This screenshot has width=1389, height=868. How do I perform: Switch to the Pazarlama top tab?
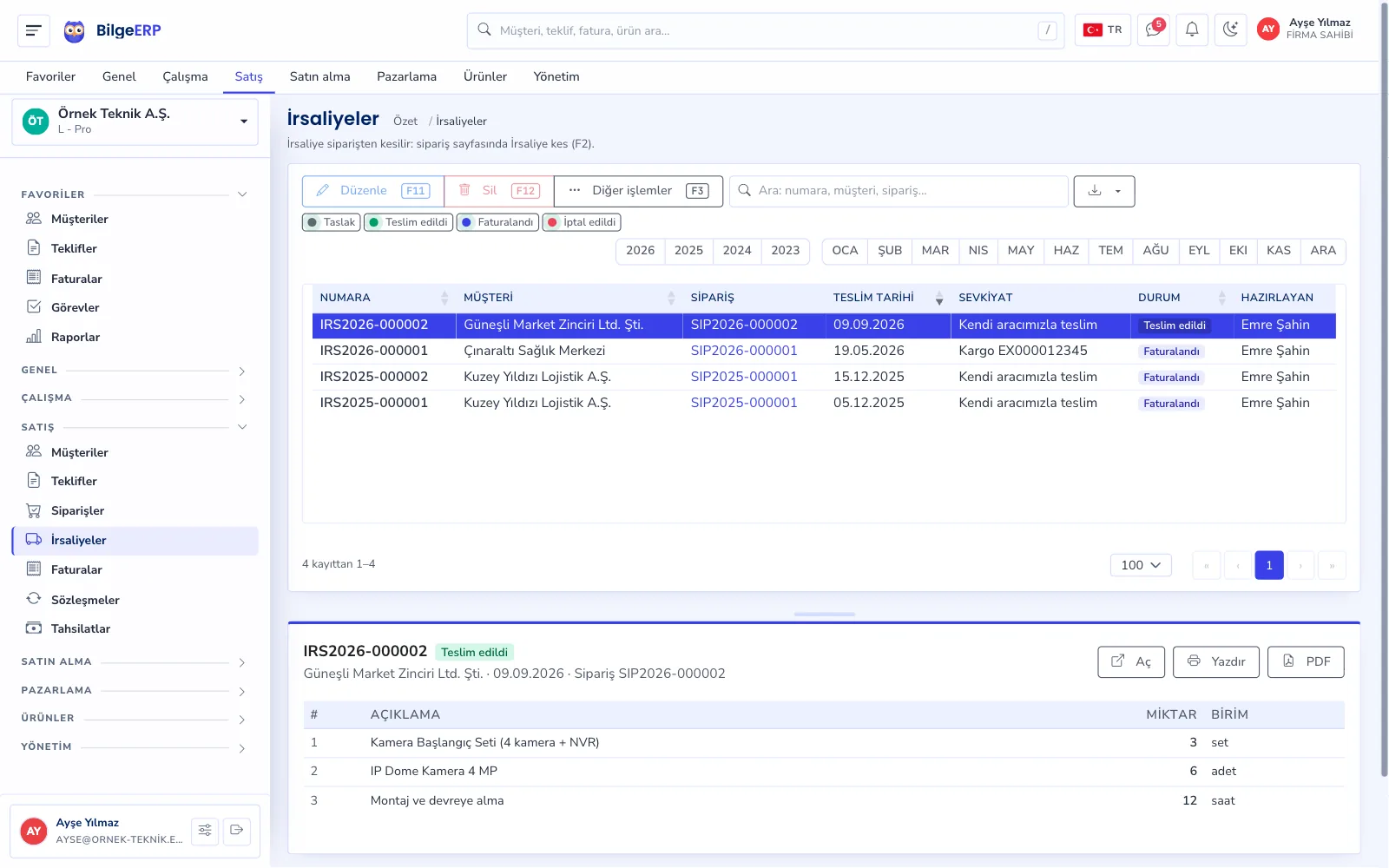(406, 76)
